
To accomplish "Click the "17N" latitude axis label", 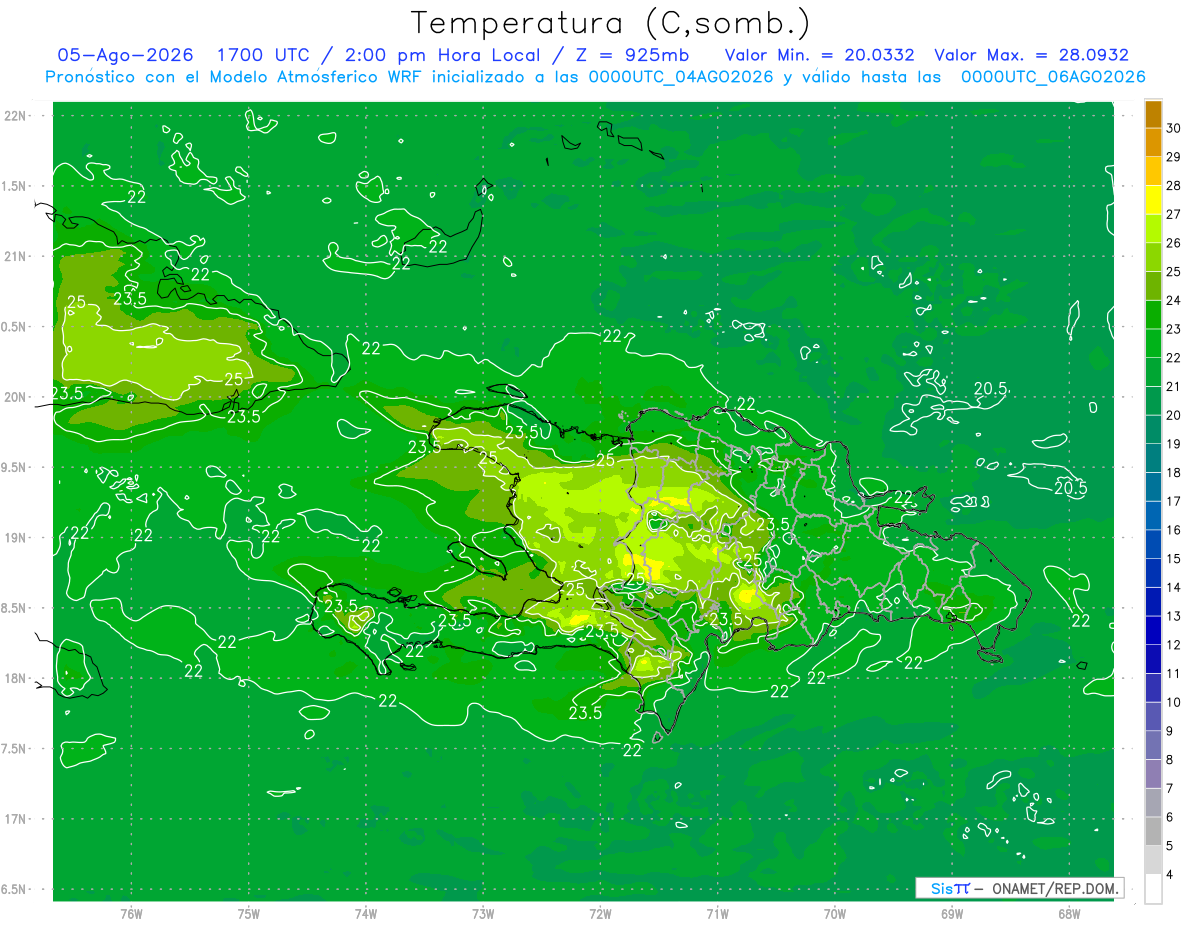I will point(16,819).
